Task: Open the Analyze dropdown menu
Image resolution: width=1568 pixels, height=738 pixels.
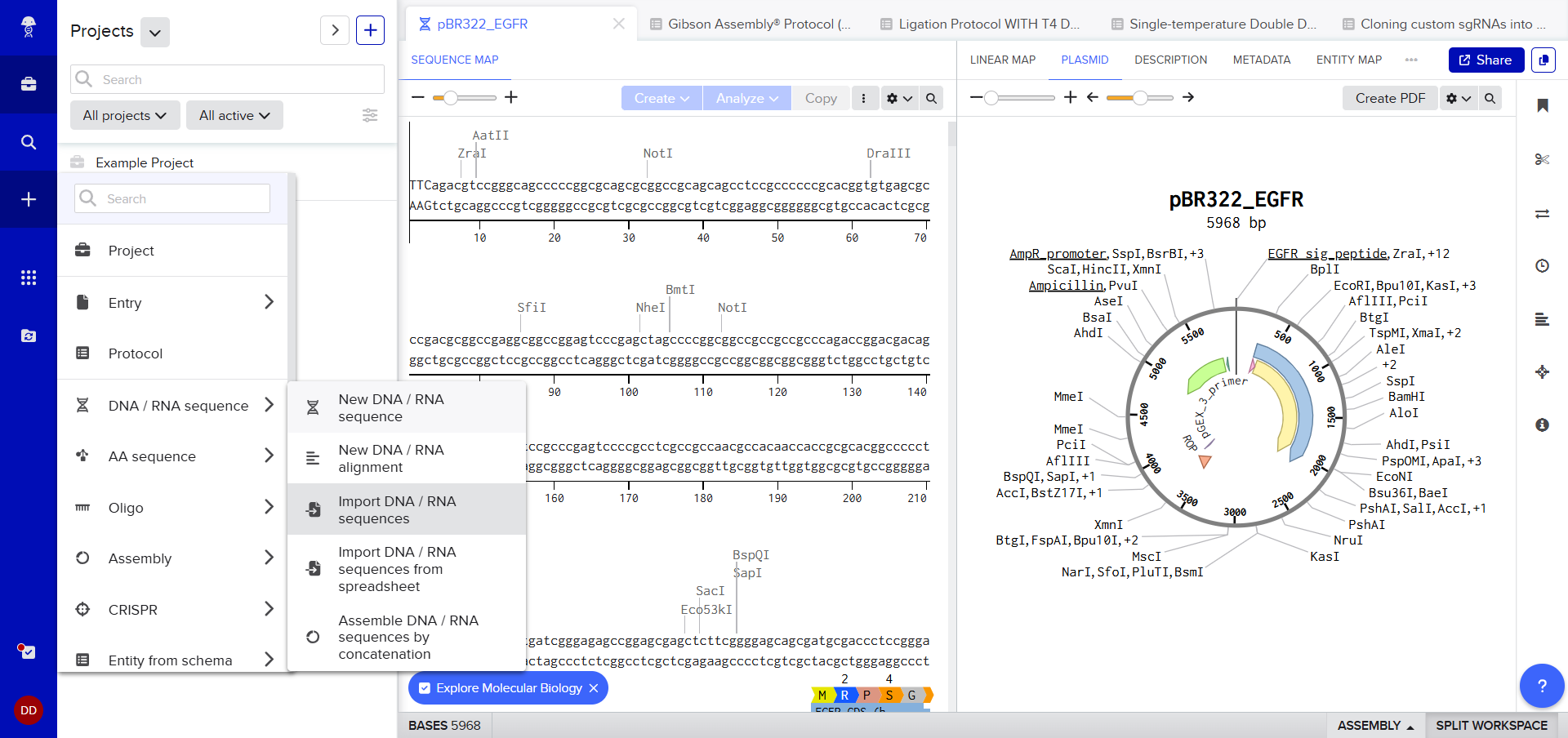Action: pyautogui.click(x=746, y=98)
